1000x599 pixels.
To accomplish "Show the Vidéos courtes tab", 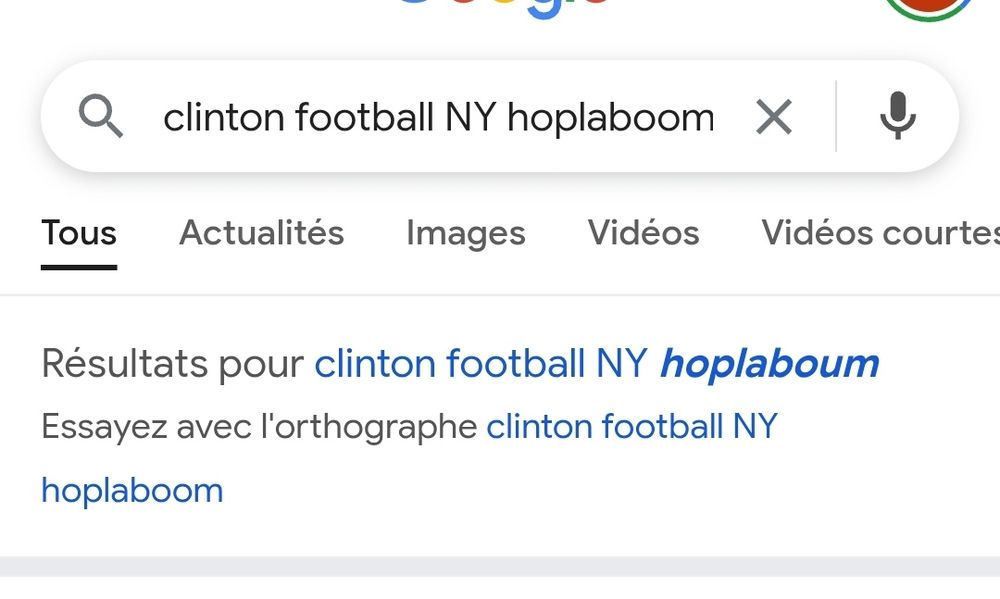I will pyautogui.click(x=881, y=233).
